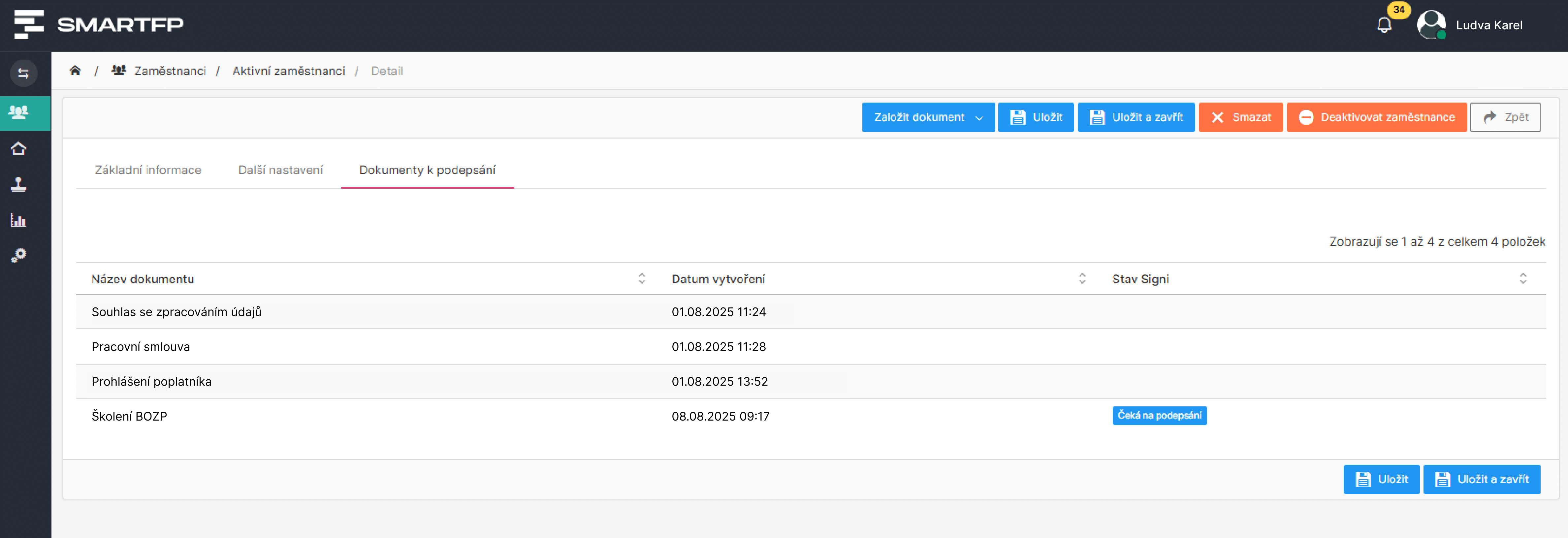
Task: Open the notifications bell
Action: [1384, 25]
